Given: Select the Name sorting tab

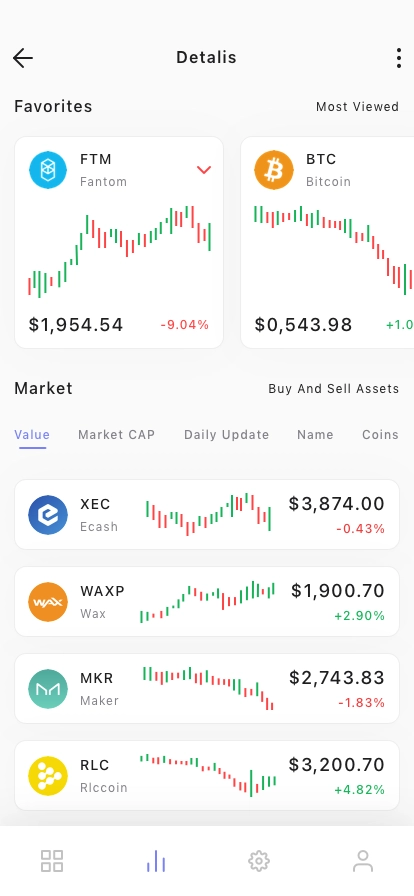Looking at the screenshot, I should 315,435.
